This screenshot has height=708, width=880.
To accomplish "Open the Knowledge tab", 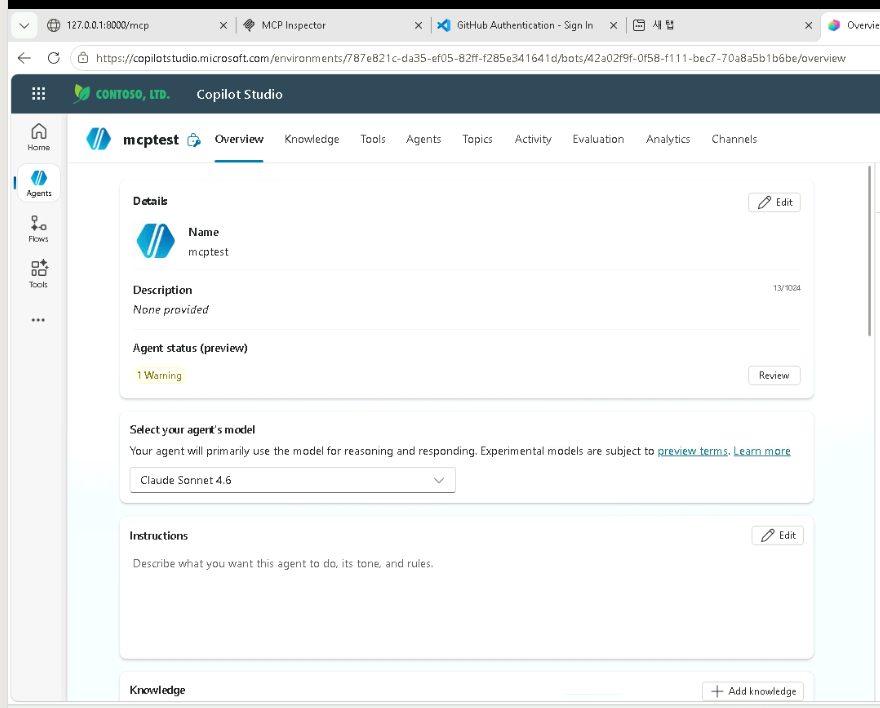I will [311, 139].
